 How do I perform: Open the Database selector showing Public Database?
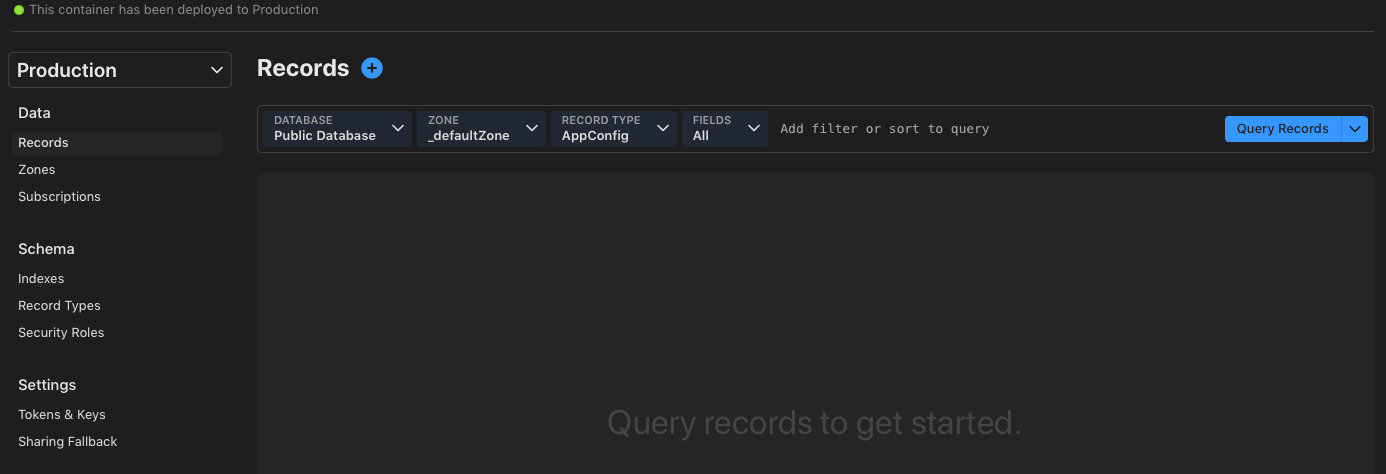tap(338, 129)
